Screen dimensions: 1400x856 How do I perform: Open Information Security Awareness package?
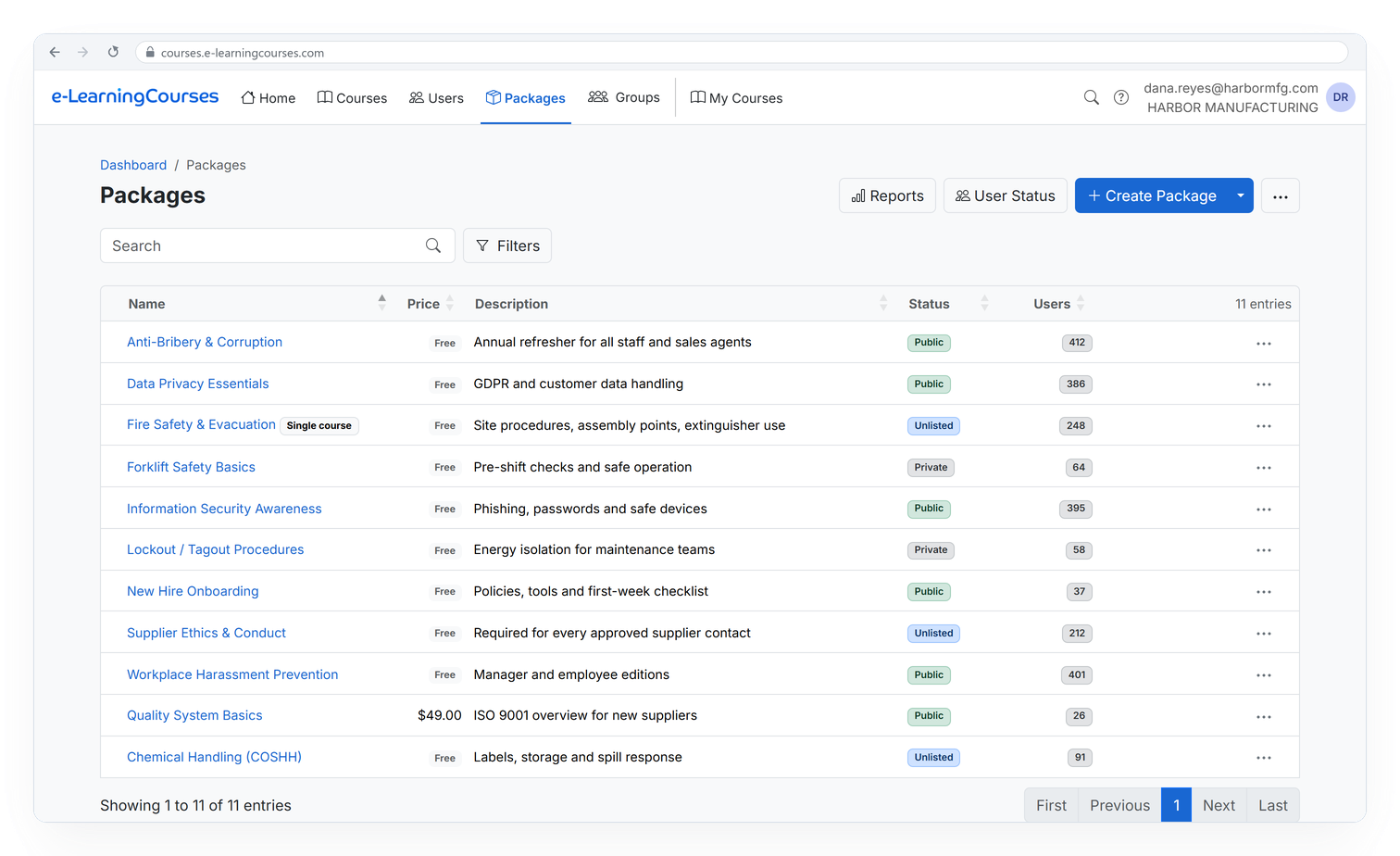coord(224,509)
